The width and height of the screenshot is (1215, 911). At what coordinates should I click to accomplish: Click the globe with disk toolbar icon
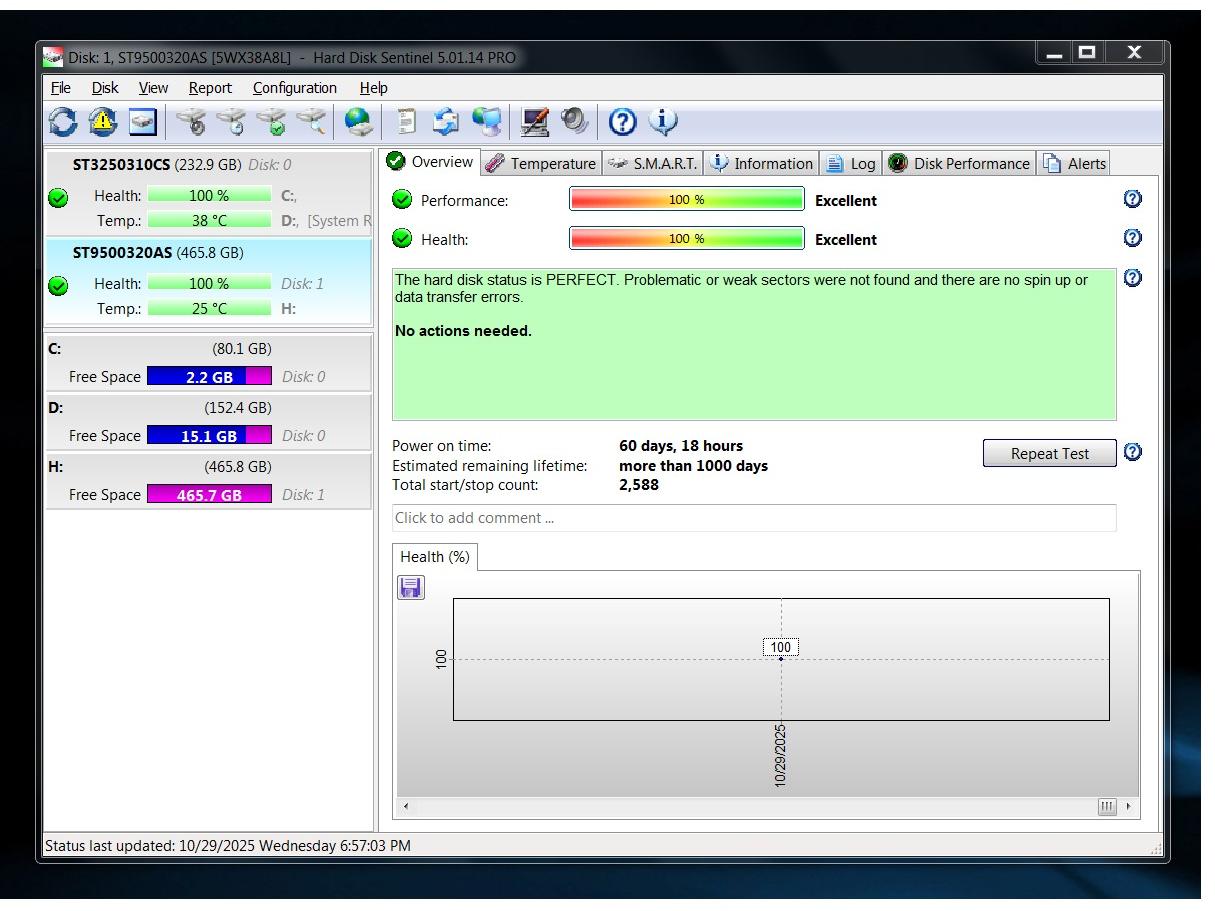pos(358,122)
